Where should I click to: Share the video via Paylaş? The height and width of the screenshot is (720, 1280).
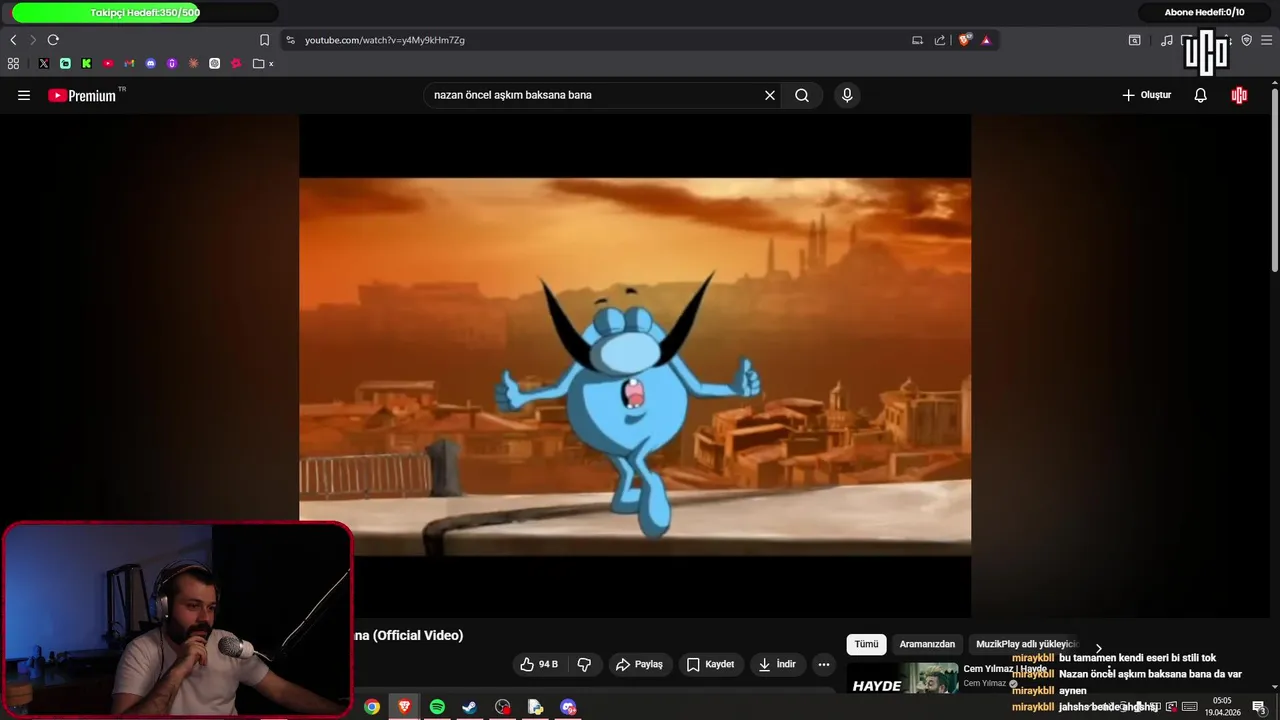639,664
